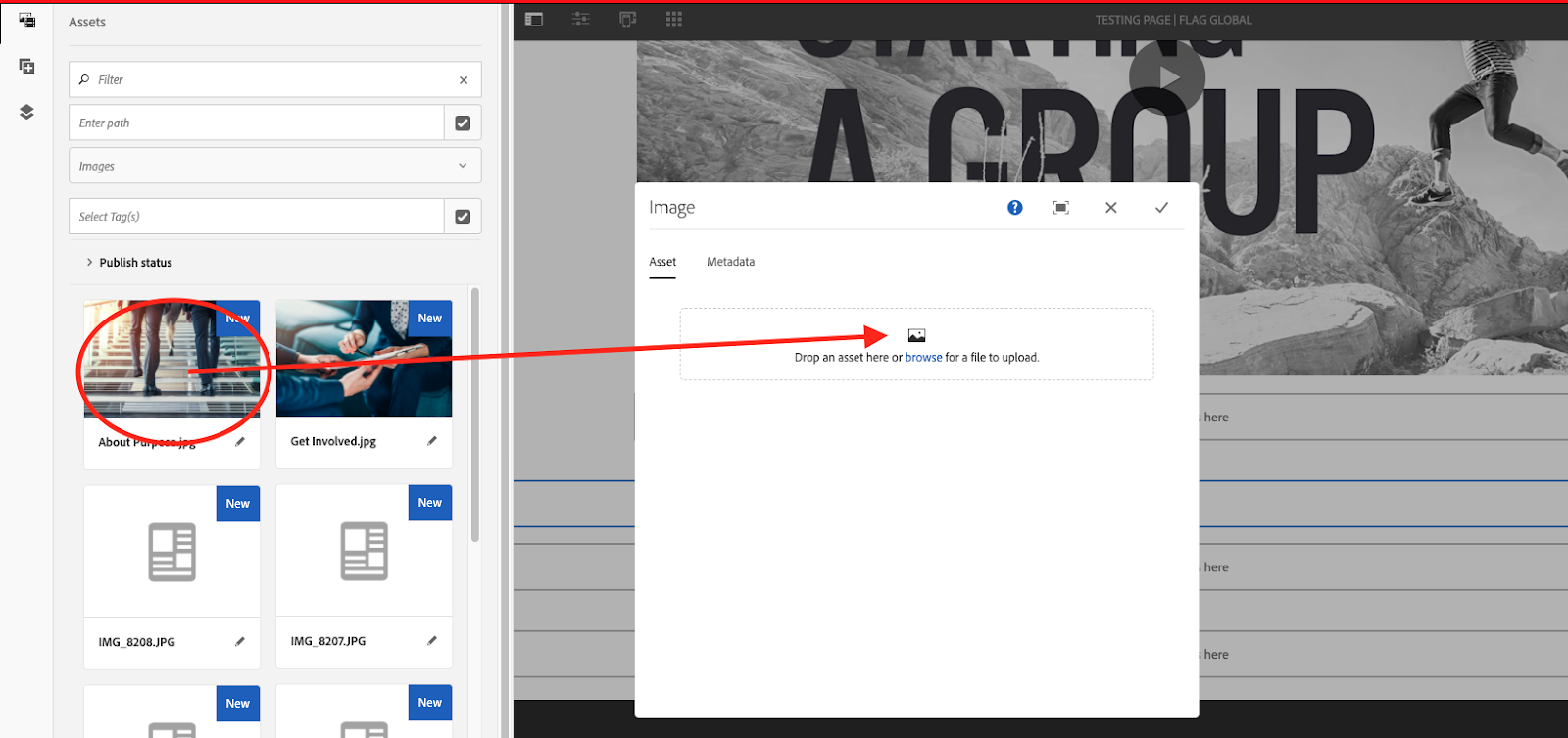Select the IMG_8207.JPG asset placeholder

365,551
